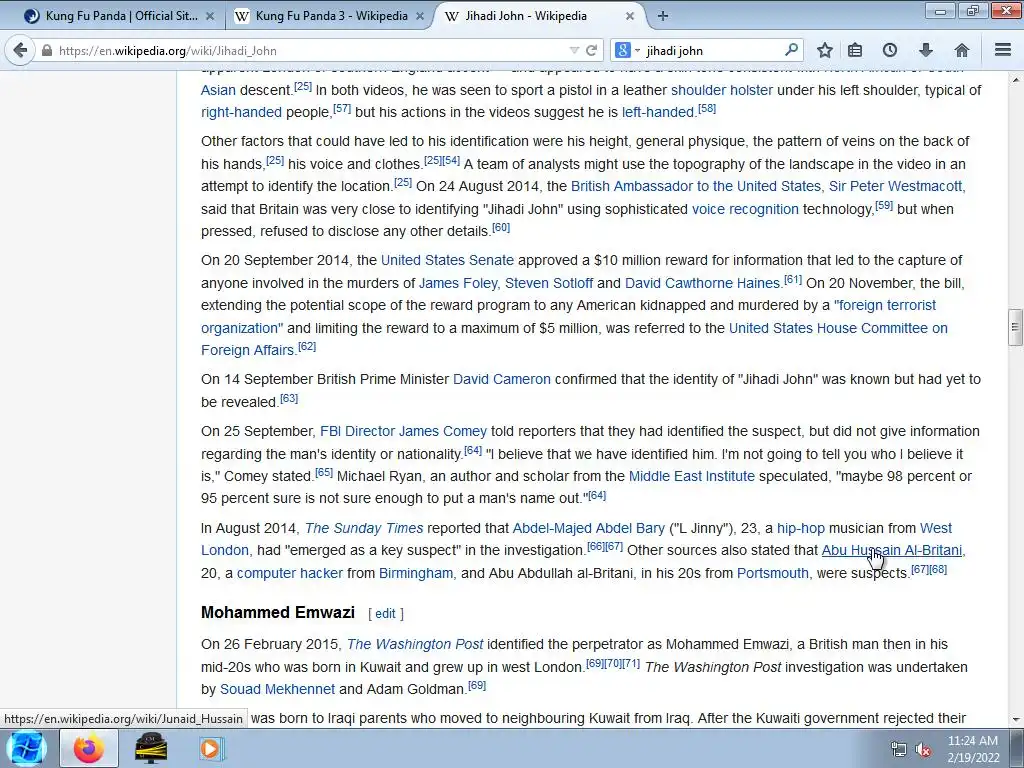Image resolution: width=1024 pixels, height=768 pixels.
Task: Open the Abu Hussain Al-Britani link
Action: point(891,551)
